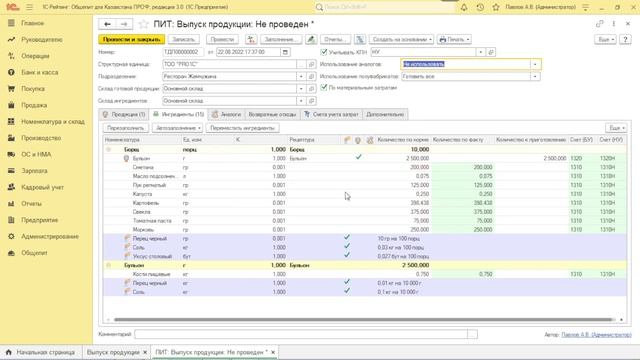The image size is (640, 360).
Task: Open Производство section in sidebar
Action: point(41,138)
